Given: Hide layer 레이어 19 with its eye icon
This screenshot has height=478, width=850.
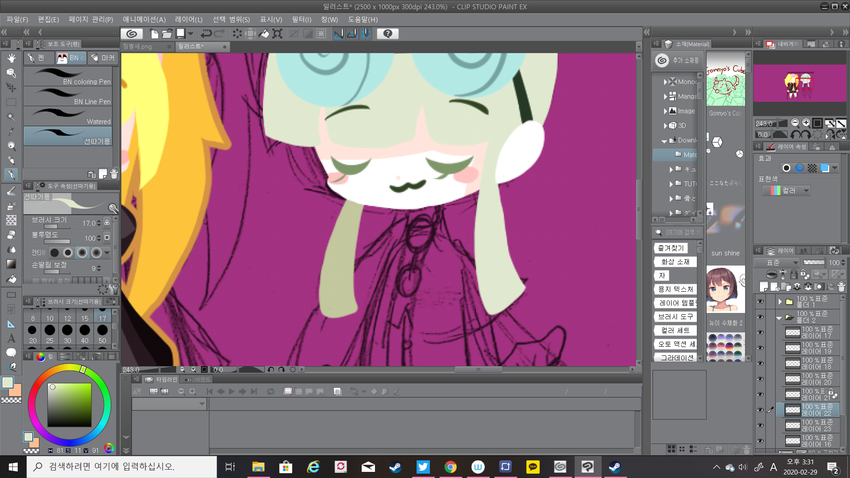Looking at the screenshot, I should click(x=760, y=348).
